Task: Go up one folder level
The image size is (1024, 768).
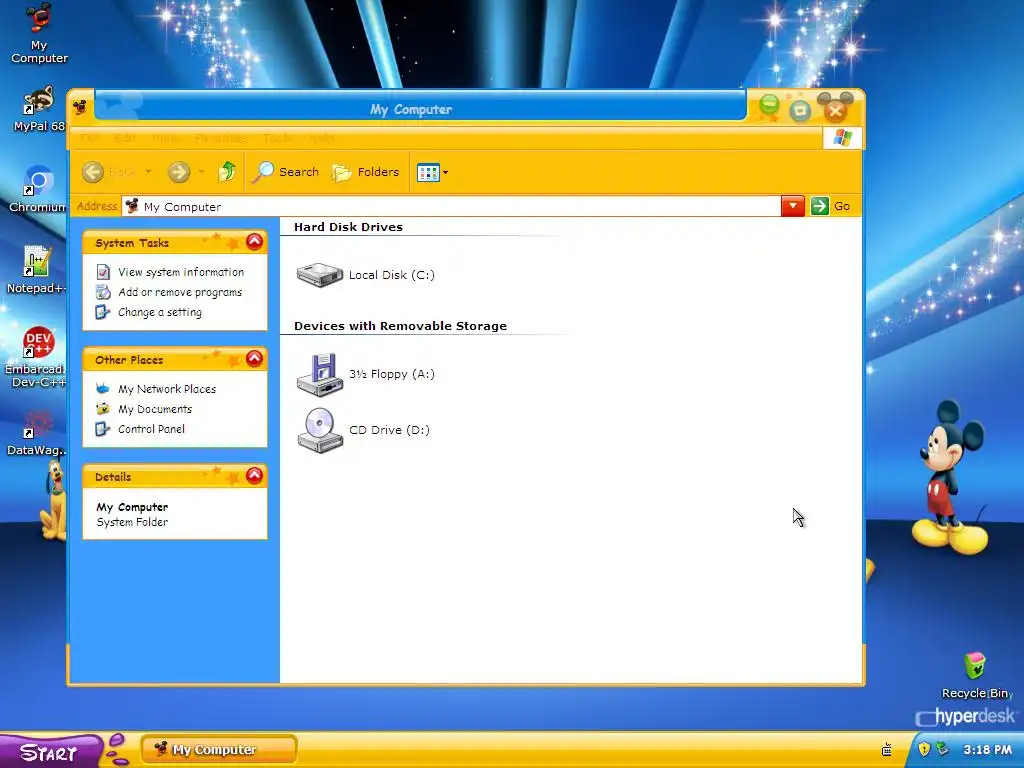Action: click(x=227, y=172)
